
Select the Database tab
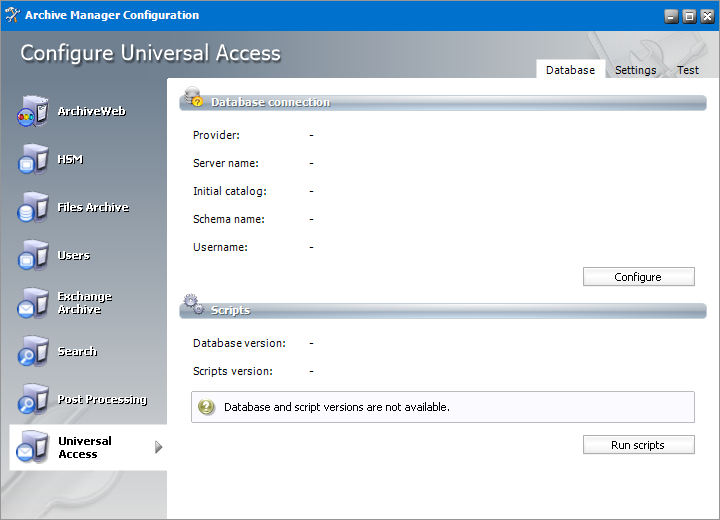[570, 70]
